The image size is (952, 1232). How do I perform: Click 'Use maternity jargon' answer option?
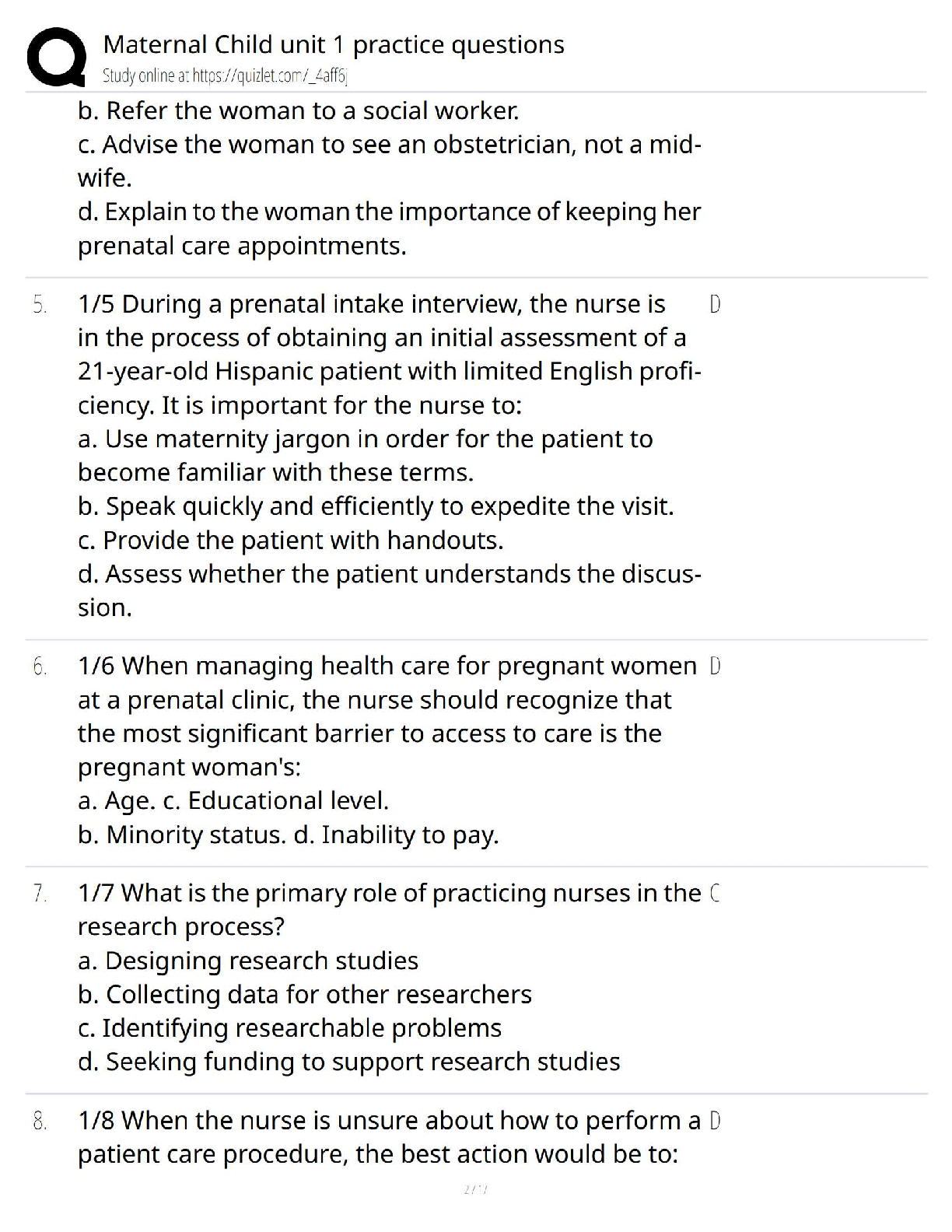[x=366, y=439]
